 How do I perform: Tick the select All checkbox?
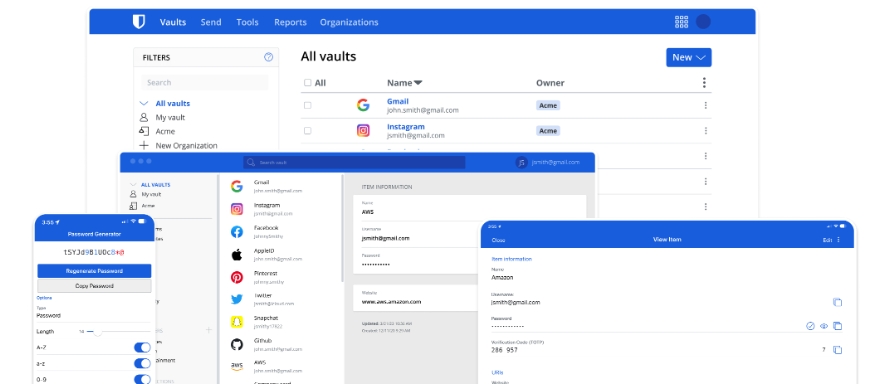pyautogui.click(x=307, y=82)
